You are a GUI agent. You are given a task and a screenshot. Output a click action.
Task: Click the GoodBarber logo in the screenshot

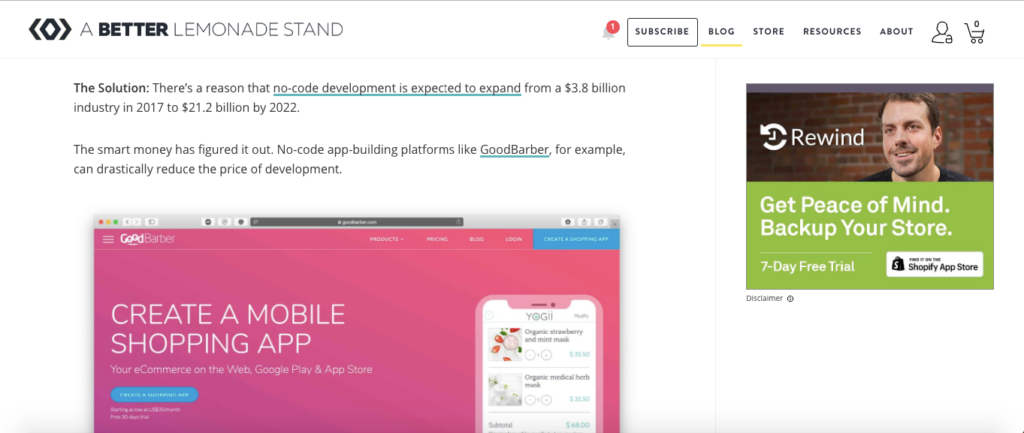pyautogui.click(x=147, y=239)
